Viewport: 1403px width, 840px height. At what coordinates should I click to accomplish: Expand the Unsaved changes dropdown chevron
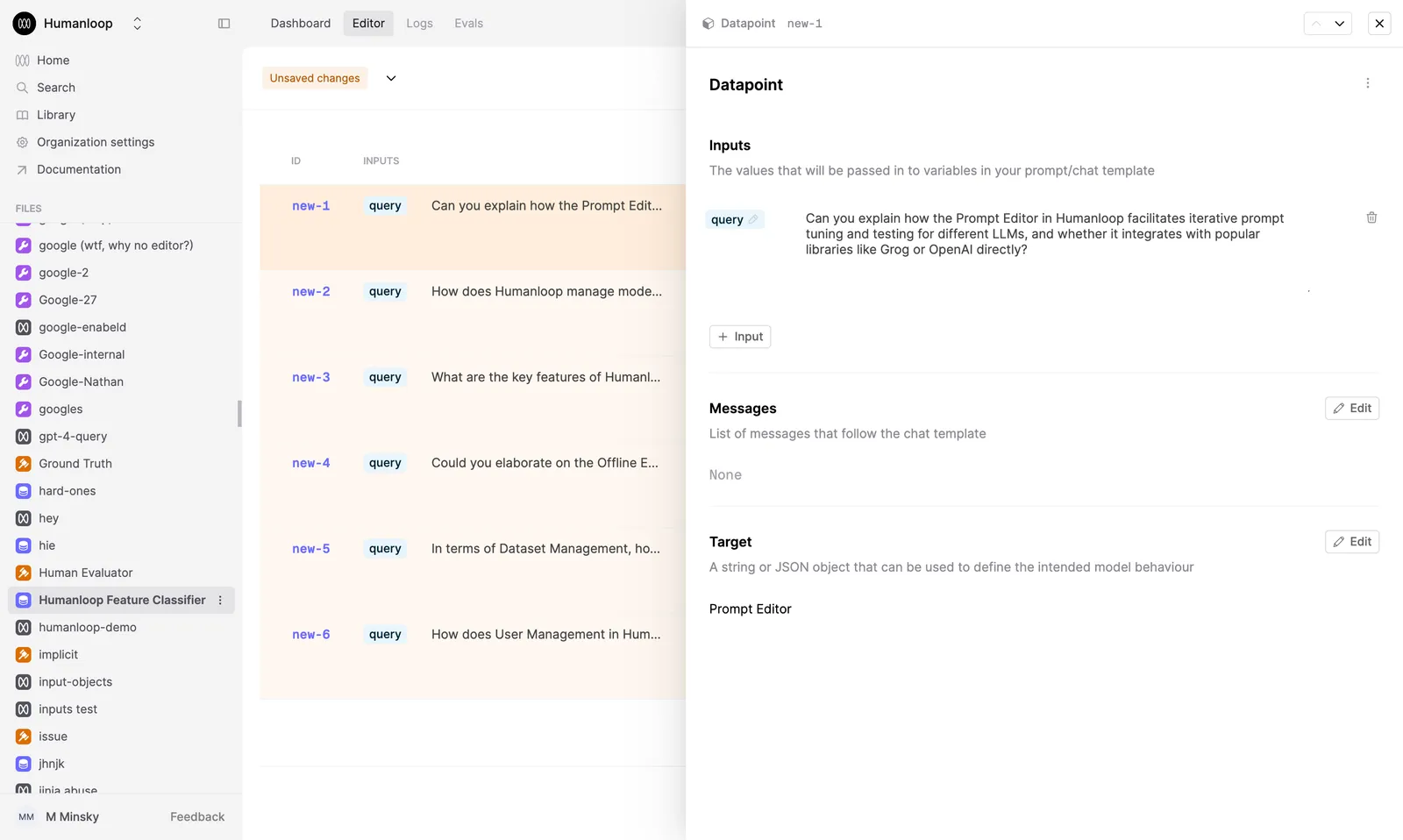pos(391,78)
